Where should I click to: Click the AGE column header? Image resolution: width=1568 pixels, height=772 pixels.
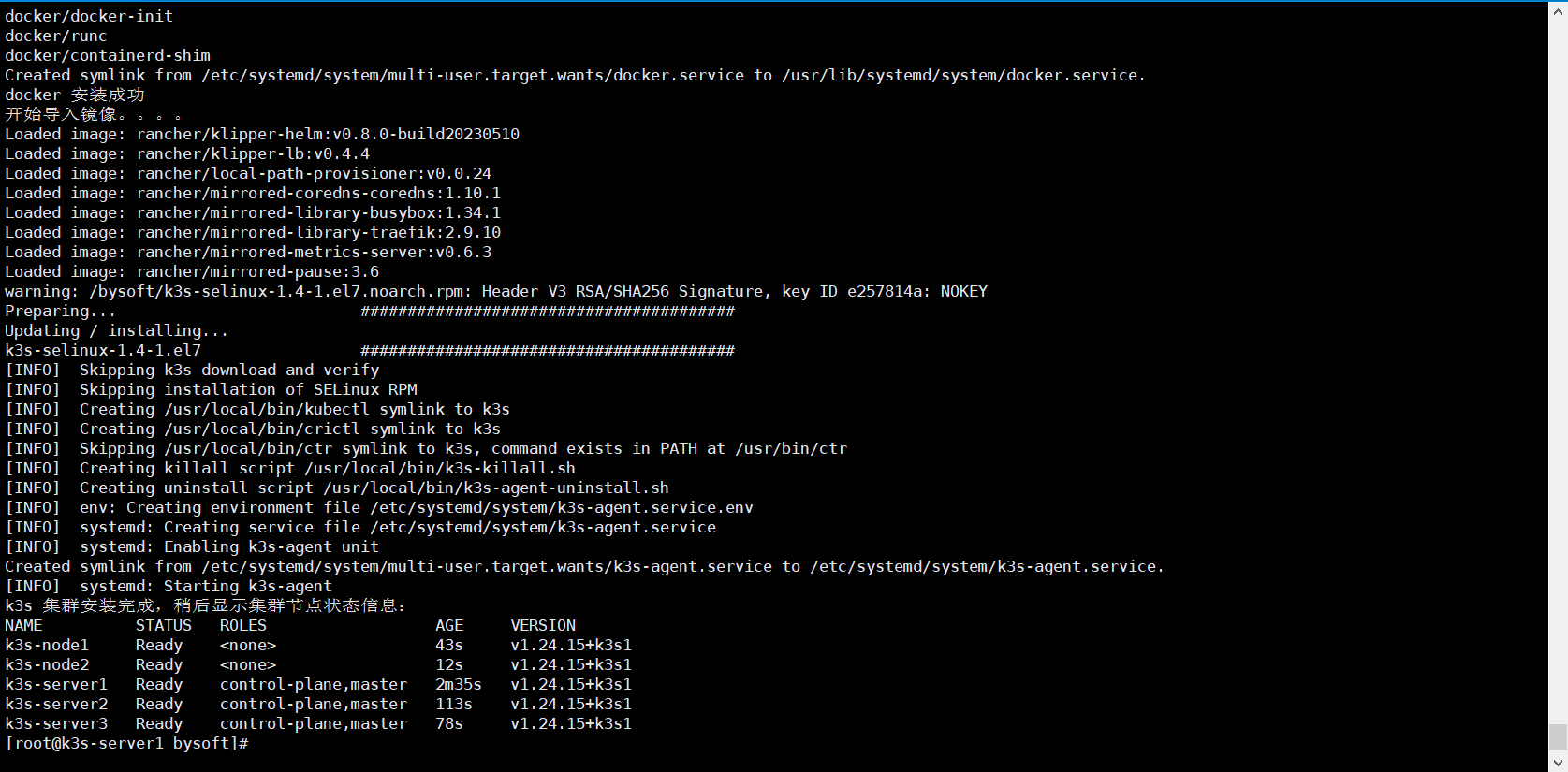point(449,625)
